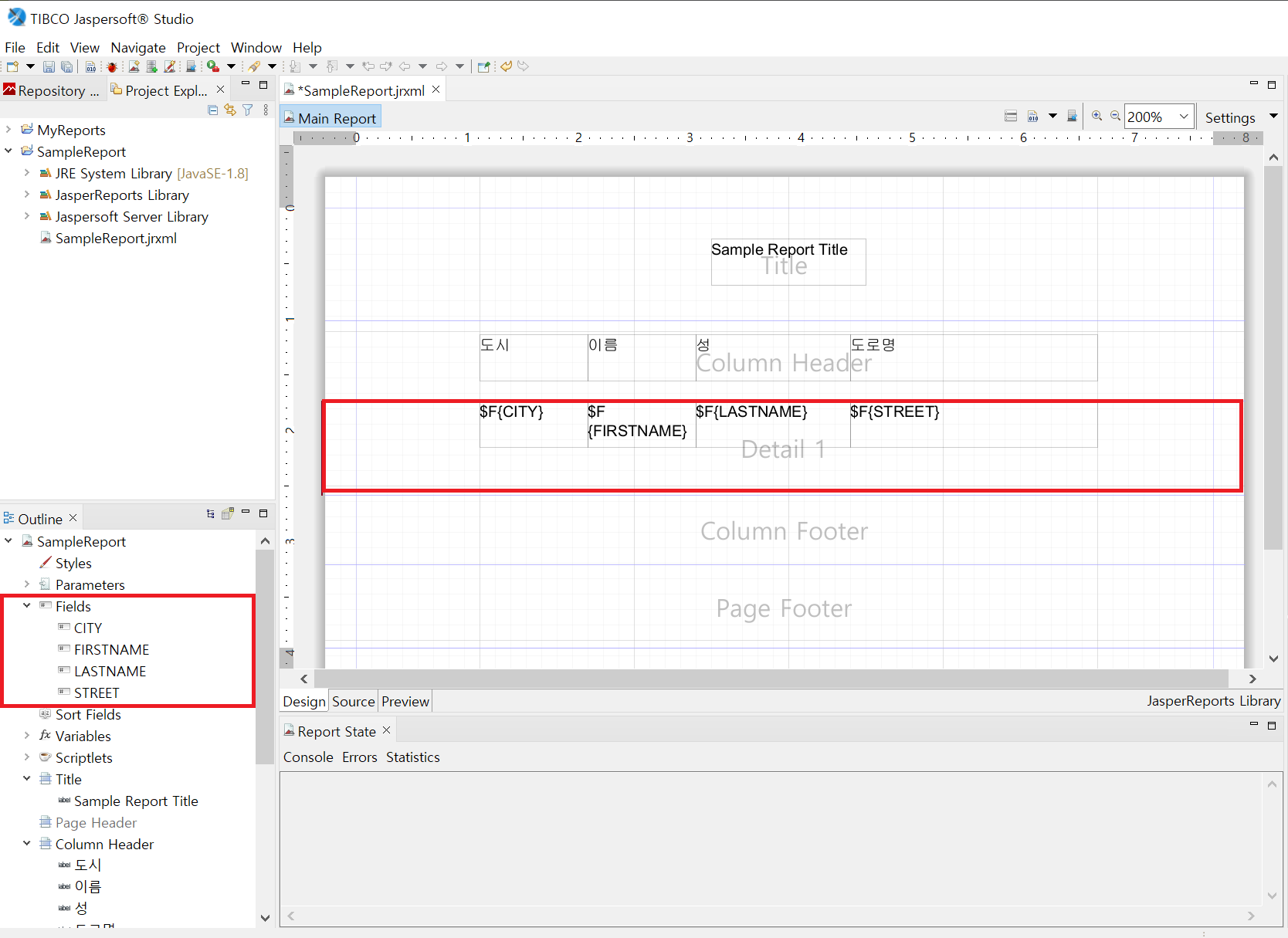Open Project Explorer view menu dots
The image size is (1288, 938).
(266, 110)
